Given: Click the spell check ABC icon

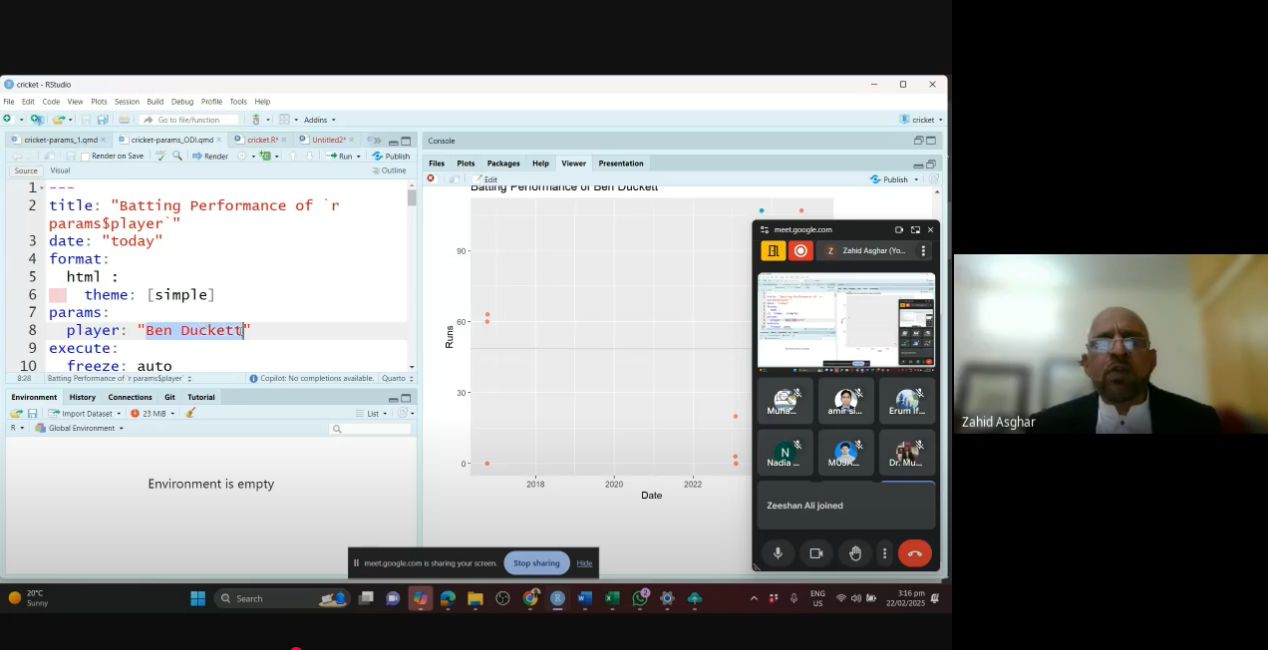Looking at the screenshot, I should (160, 156).
